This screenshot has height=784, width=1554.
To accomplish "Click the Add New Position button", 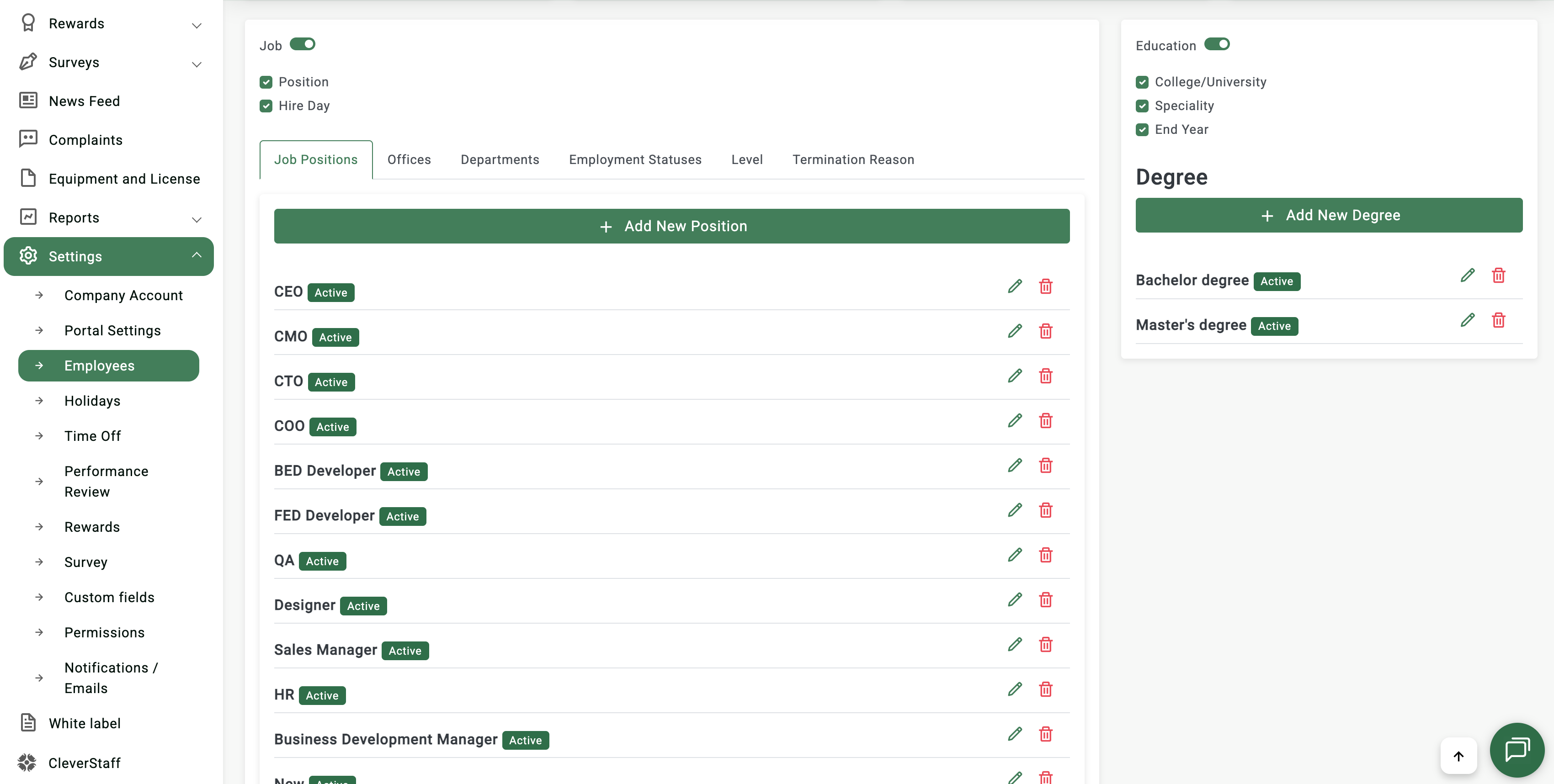I will tap(671, 226).
